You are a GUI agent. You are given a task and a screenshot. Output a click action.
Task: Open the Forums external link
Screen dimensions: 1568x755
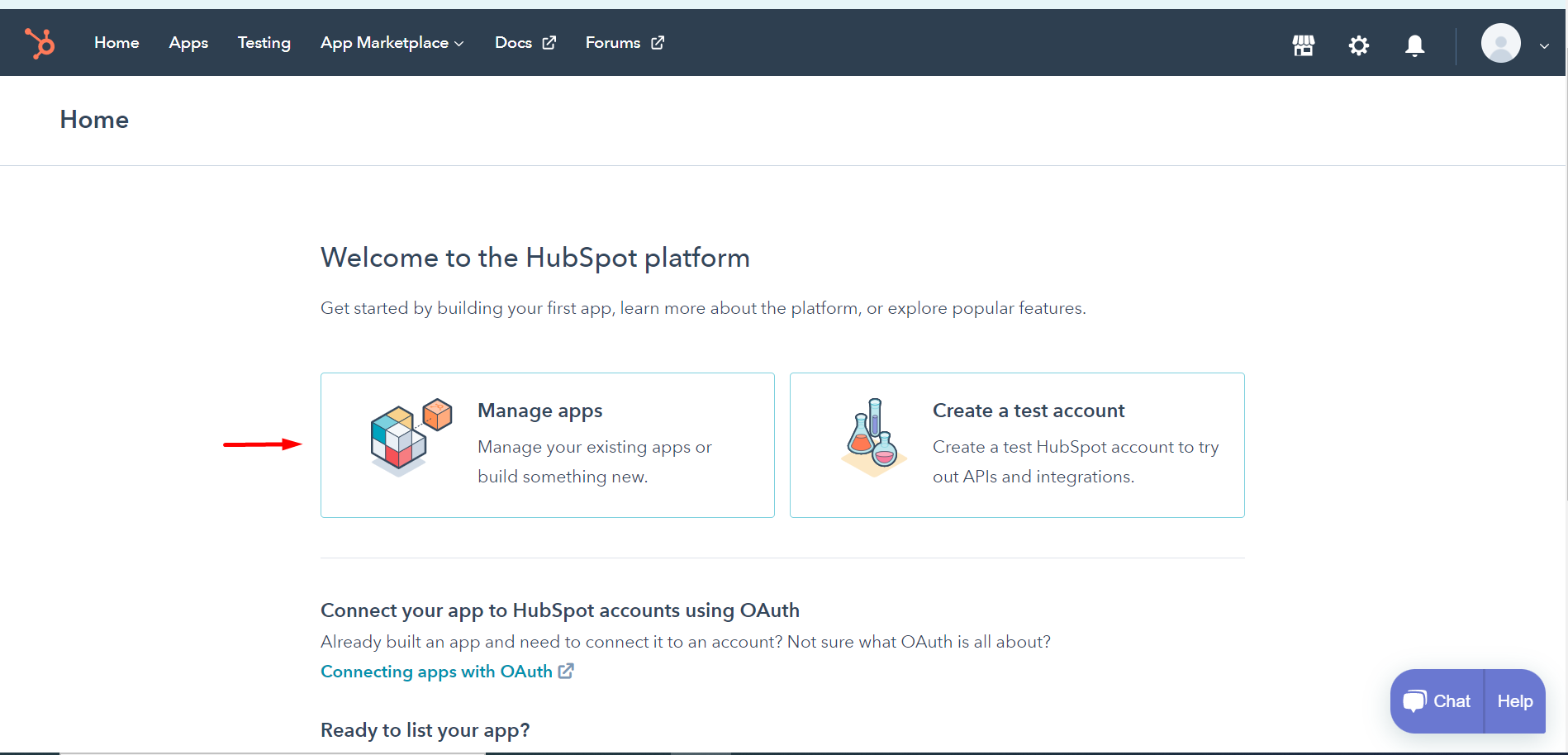coord(625,43)
